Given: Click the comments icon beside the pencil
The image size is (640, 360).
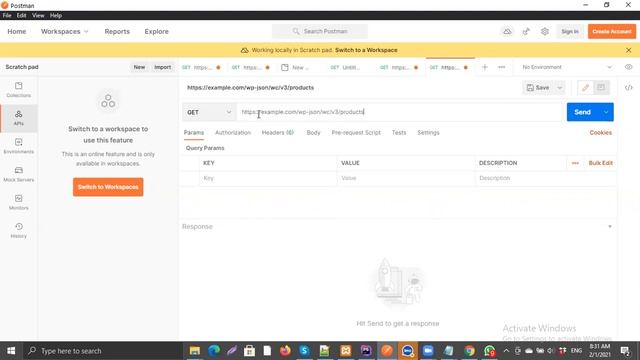Looking at the screenshot, I should (601, 88).
